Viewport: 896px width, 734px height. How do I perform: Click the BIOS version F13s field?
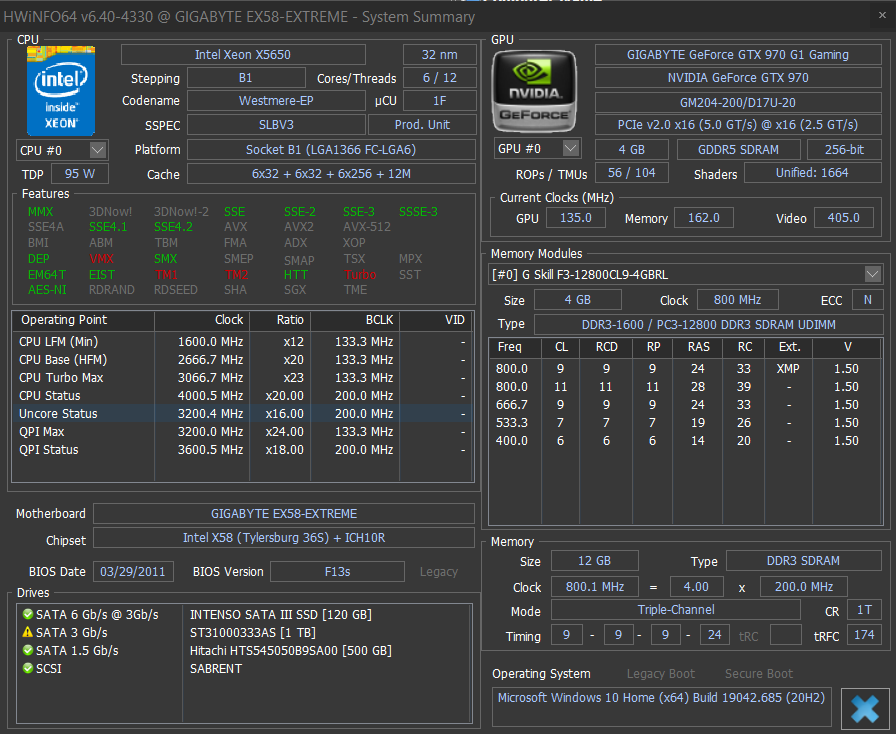(x=337, y=572)
